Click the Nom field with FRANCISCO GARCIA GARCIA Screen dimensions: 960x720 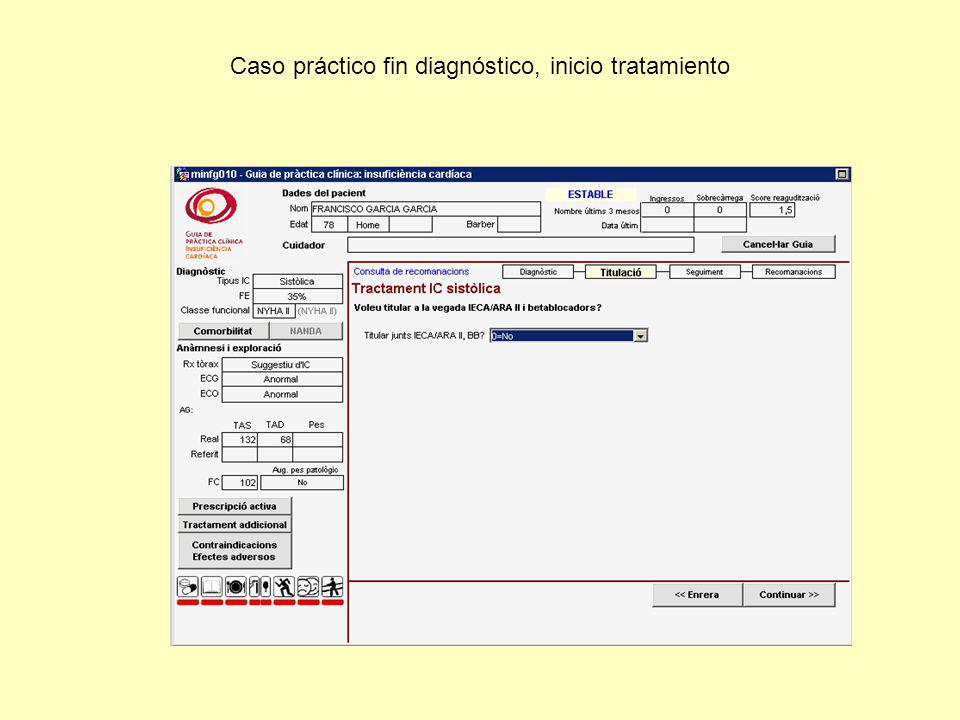(426, 209)
